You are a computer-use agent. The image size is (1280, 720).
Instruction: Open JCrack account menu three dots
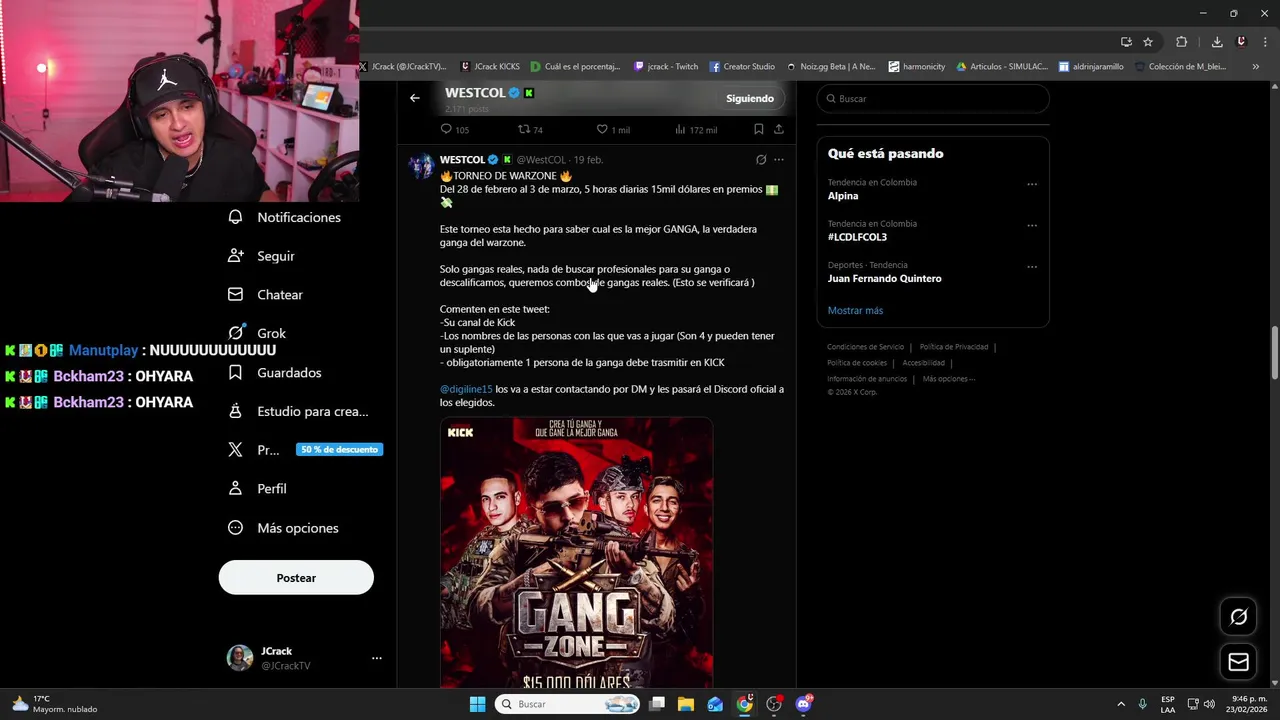coord(377,658)
